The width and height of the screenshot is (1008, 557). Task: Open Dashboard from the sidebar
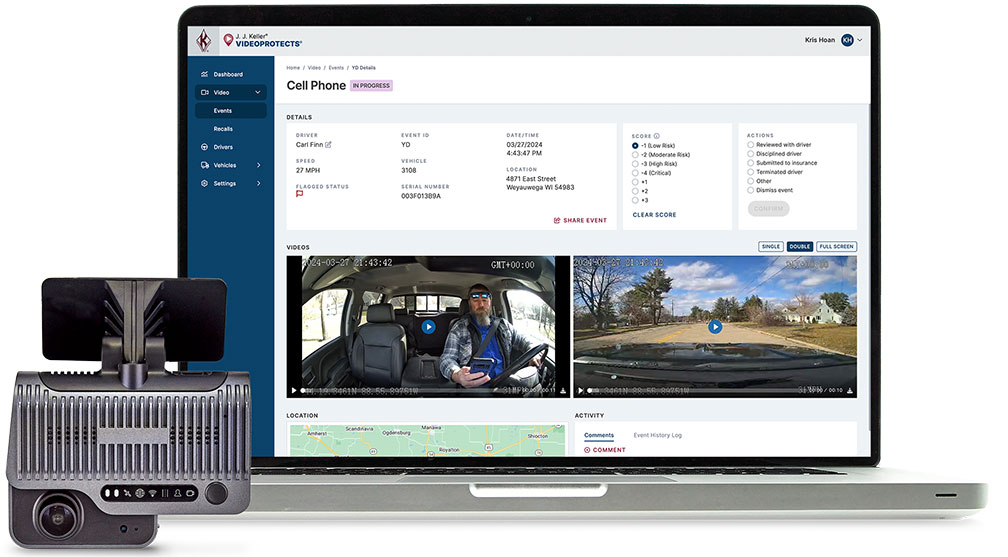(x=227, y=74)
